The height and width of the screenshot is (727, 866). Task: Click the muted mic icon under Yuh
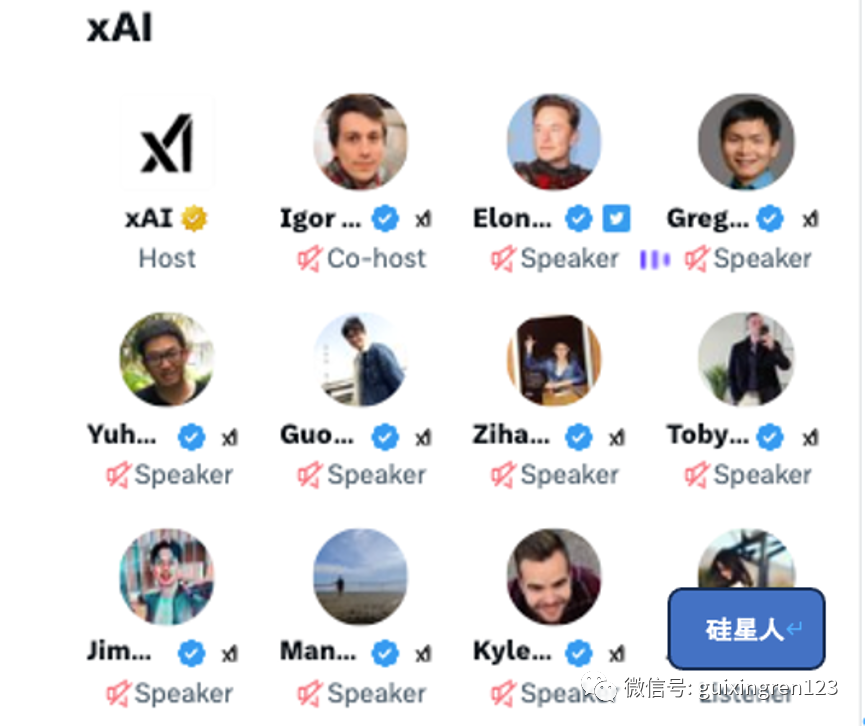[x=118, y=475]
